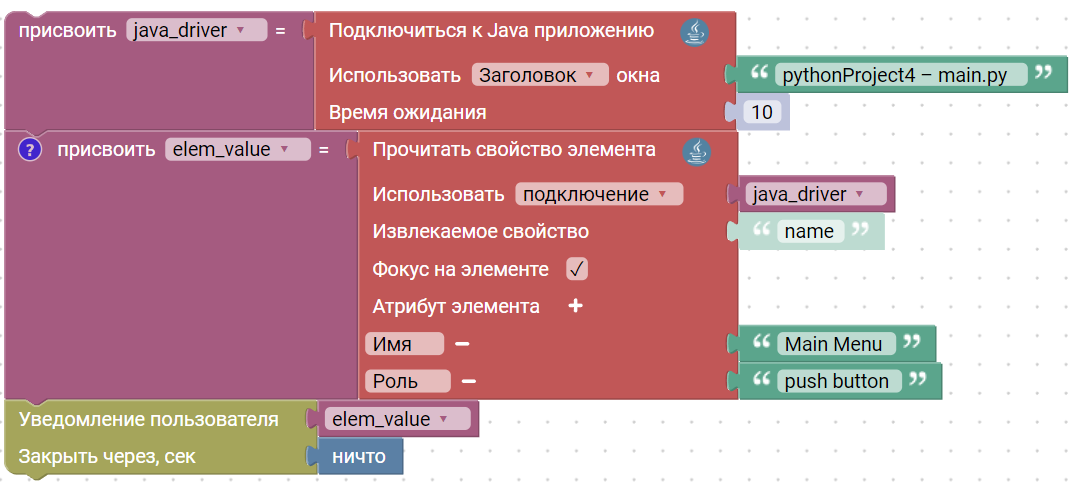The width and height of the screenshot is (1075, 499).
Task: Click the Роль attribute name field
Action: [408, 381]
